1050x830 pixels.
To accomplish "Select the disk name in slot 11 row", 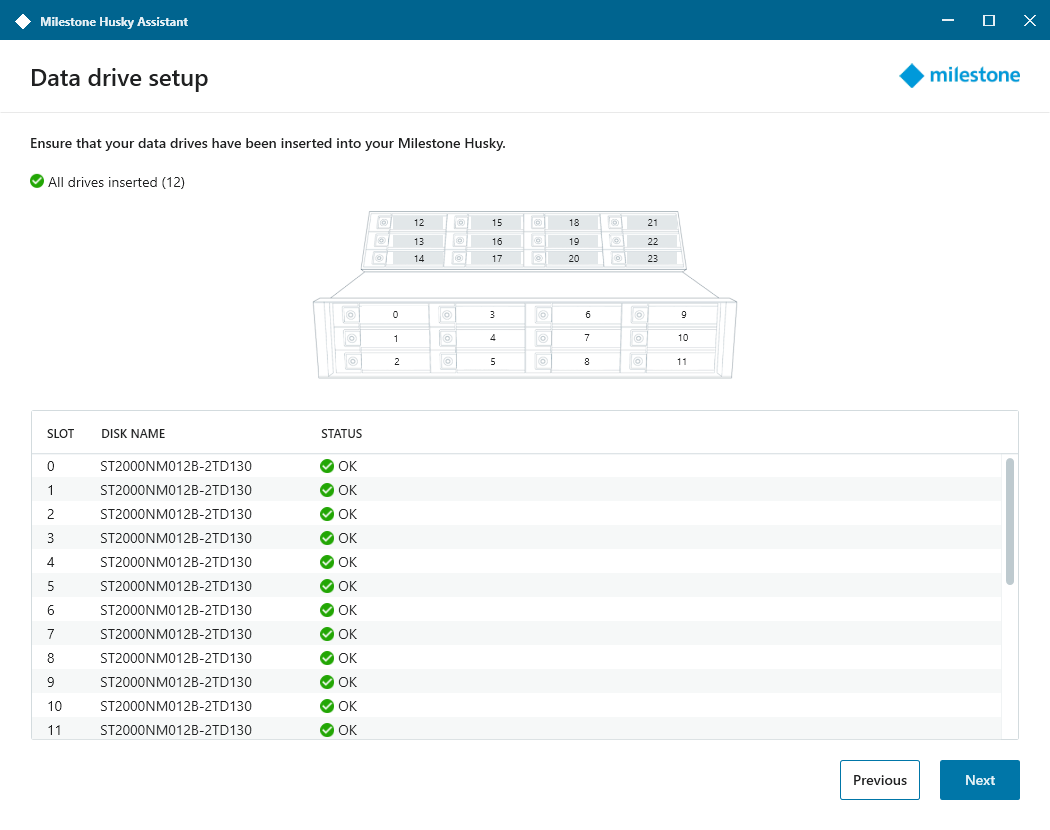I will 176,730.
